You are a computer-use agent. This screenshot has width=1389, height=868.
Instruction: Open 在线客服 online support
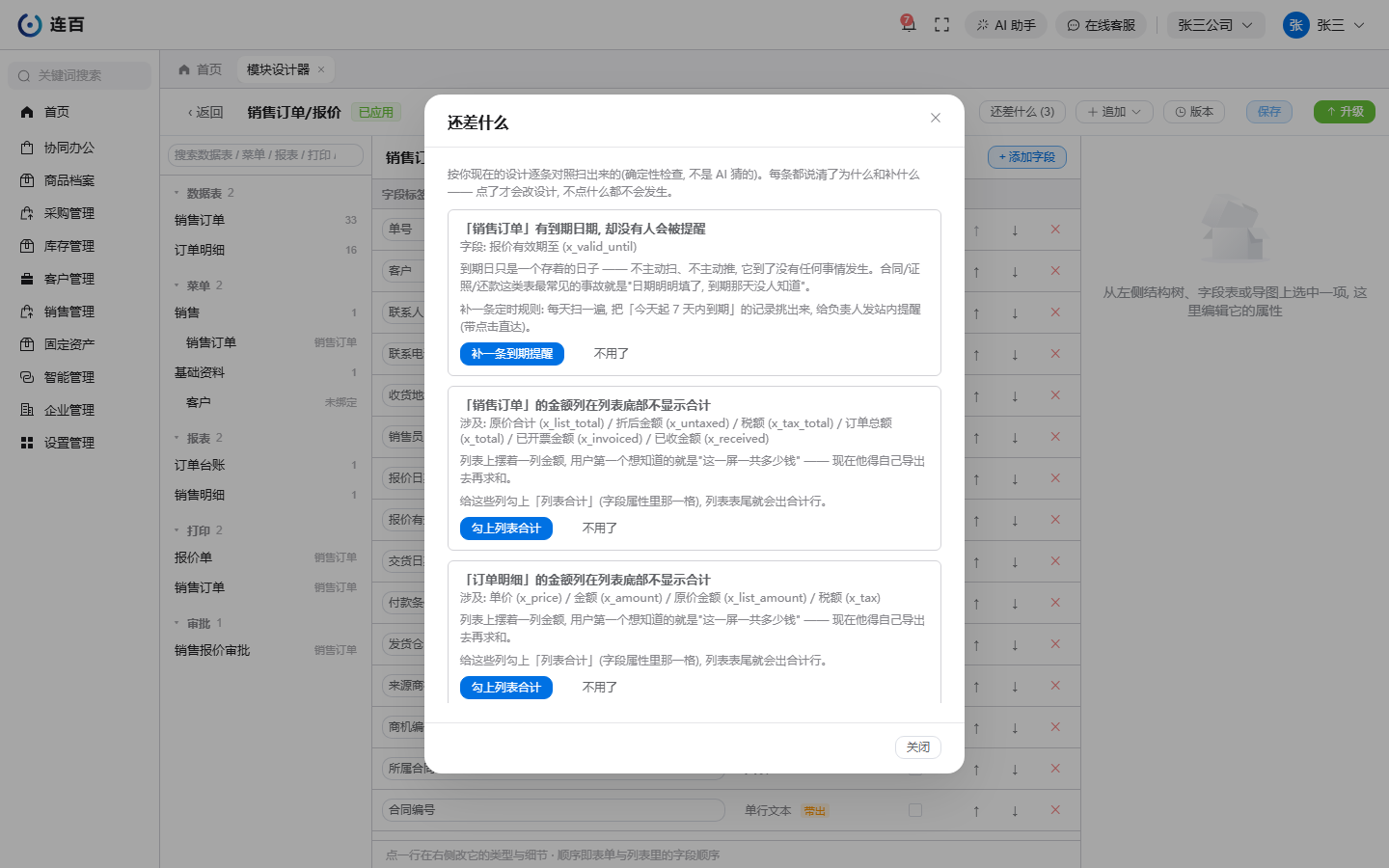tap(1101, 25)
